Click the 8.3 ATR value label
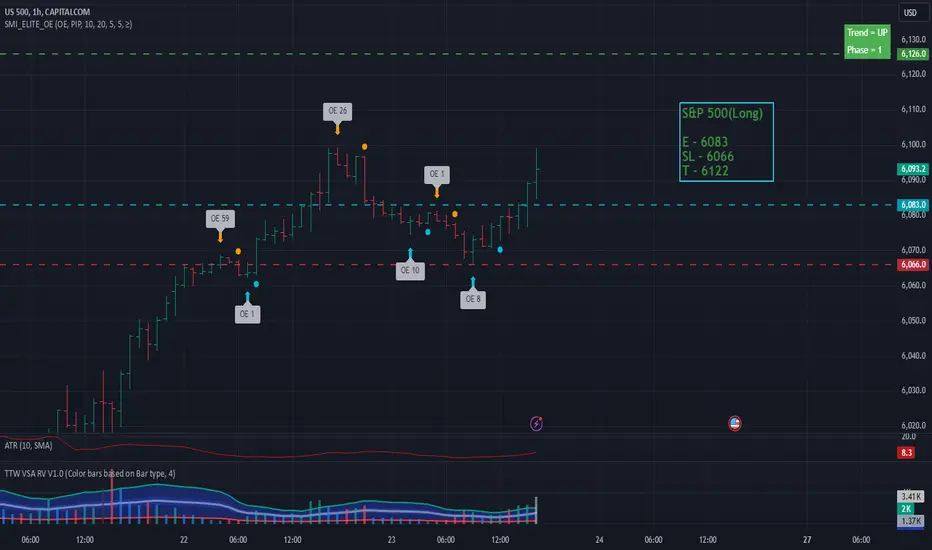The width and height of the screenshot is (932, 550). 906,453
